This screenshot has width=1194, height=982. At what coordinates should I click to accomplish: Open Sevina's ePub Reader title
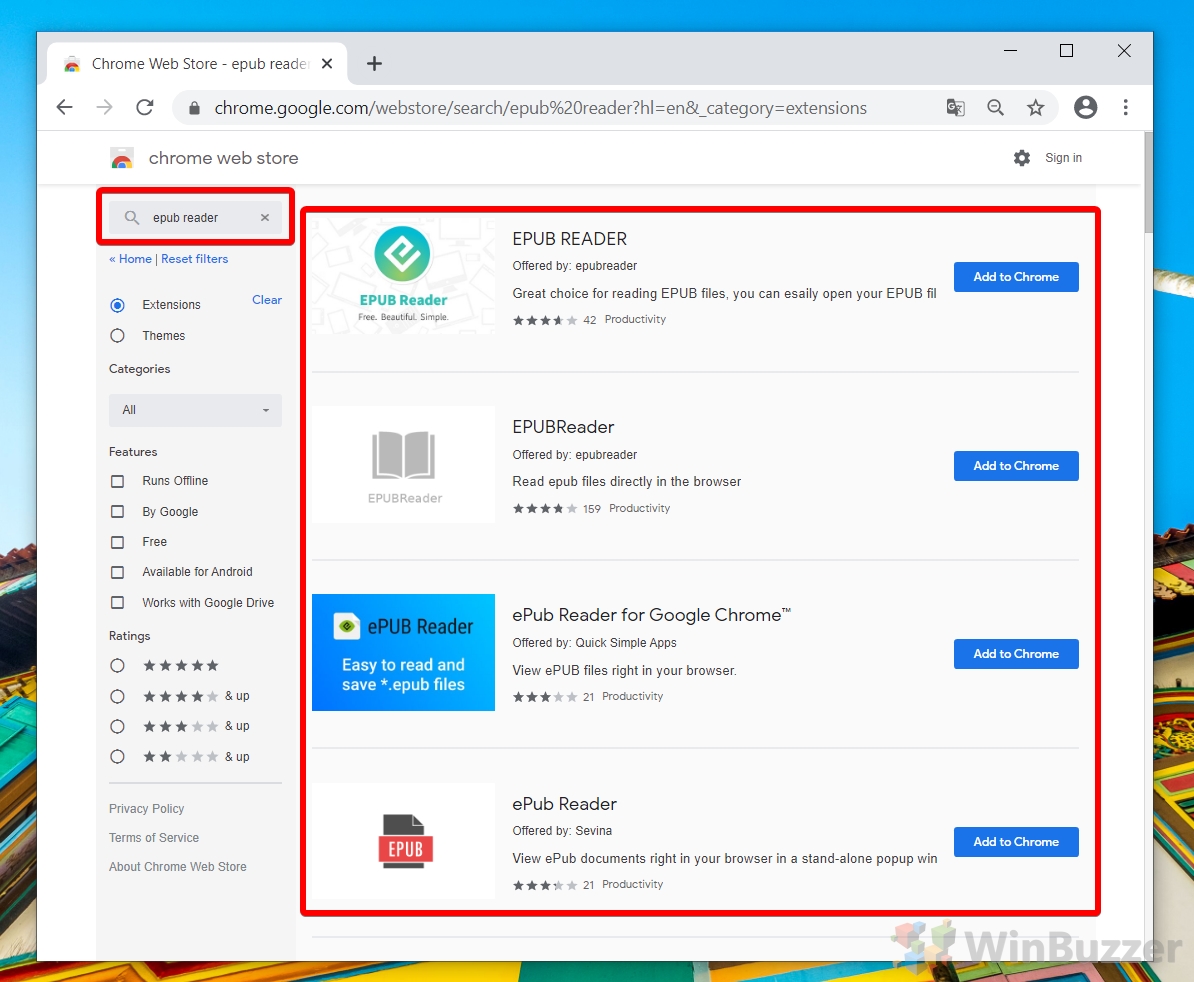point(564,804)
